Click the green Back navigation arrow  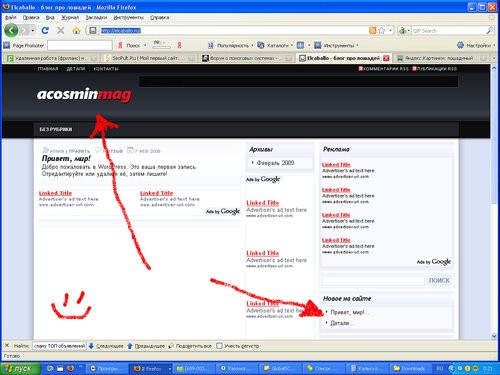(x=11, y=31)
